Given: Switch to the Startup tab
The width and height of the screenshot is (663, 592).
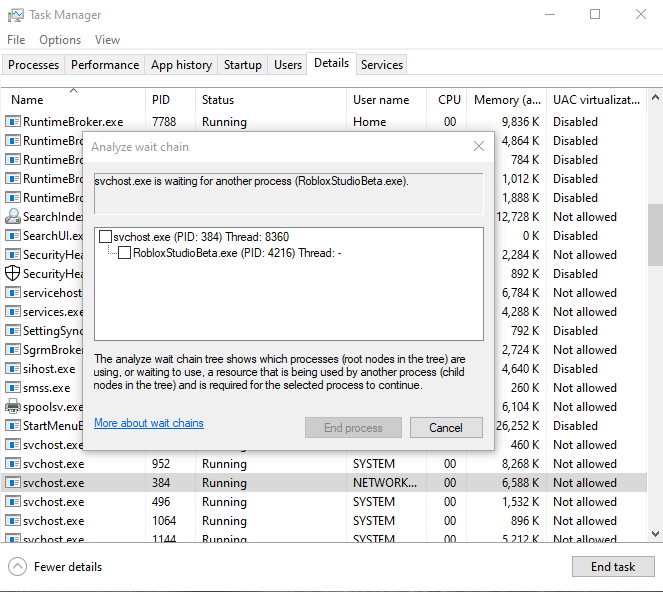Looking at the screenshot, I should click(x=243, y=65).
